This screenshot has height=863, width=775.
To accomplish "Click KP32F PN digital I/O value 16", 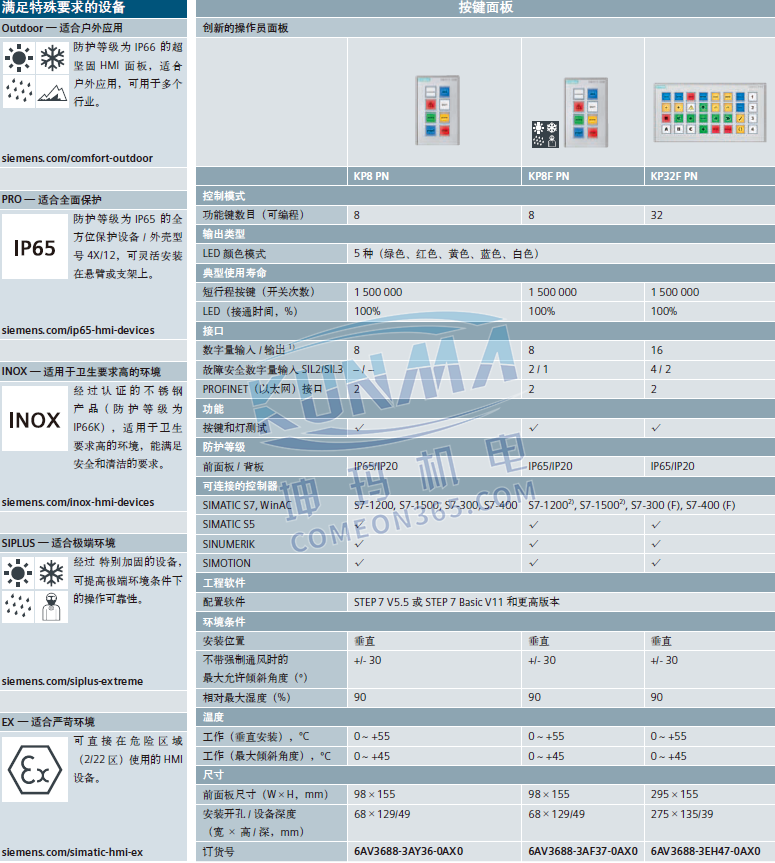I will (x=657, y=350).
